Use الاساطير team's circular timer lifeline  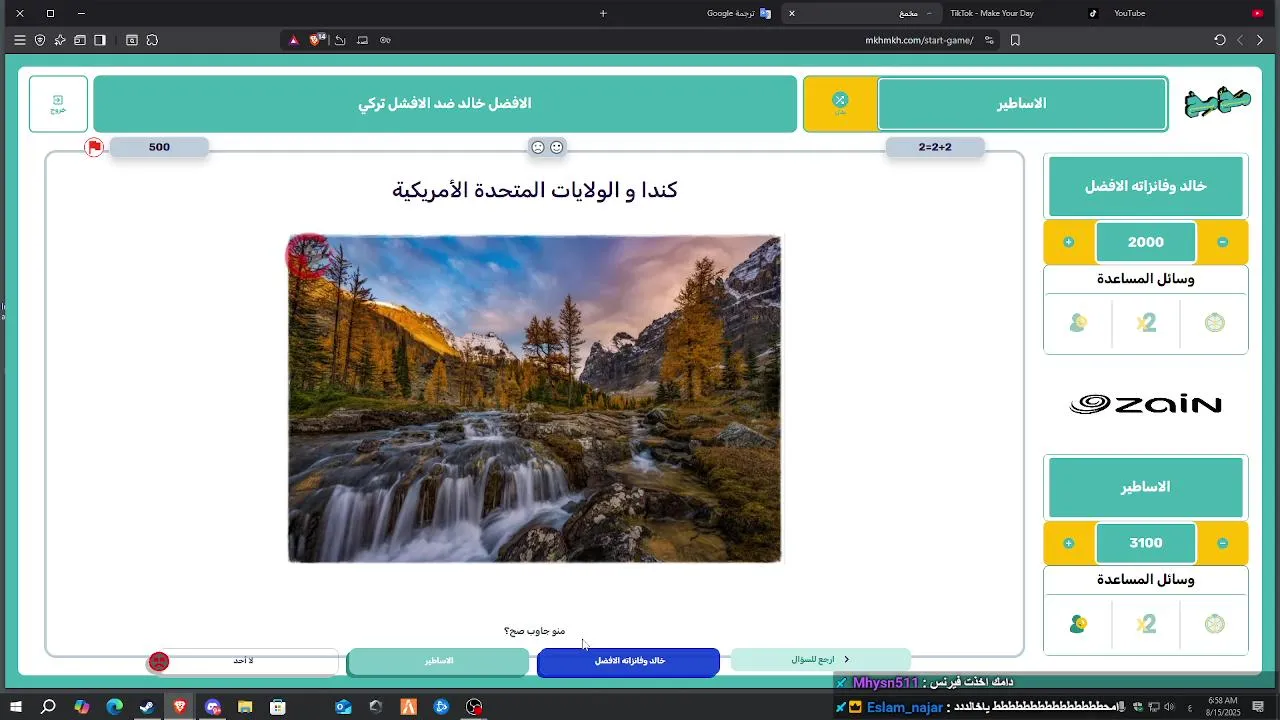(1214, 624)
